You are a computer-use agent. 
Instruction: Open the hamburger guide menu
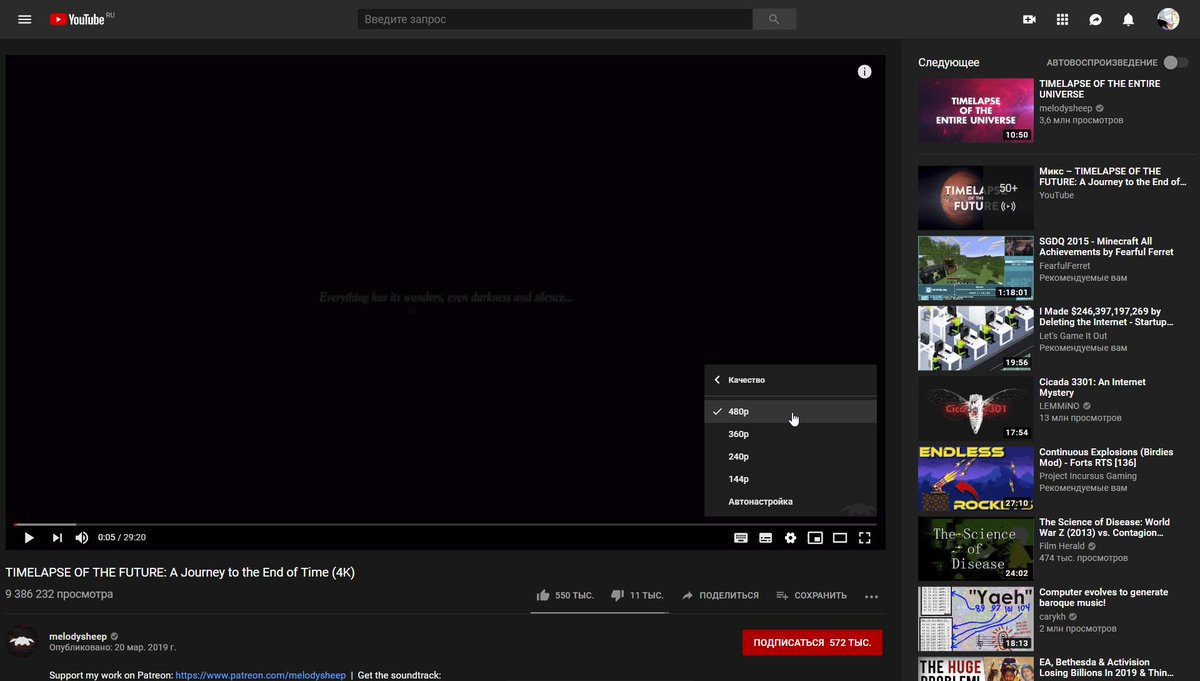[25, 19]
